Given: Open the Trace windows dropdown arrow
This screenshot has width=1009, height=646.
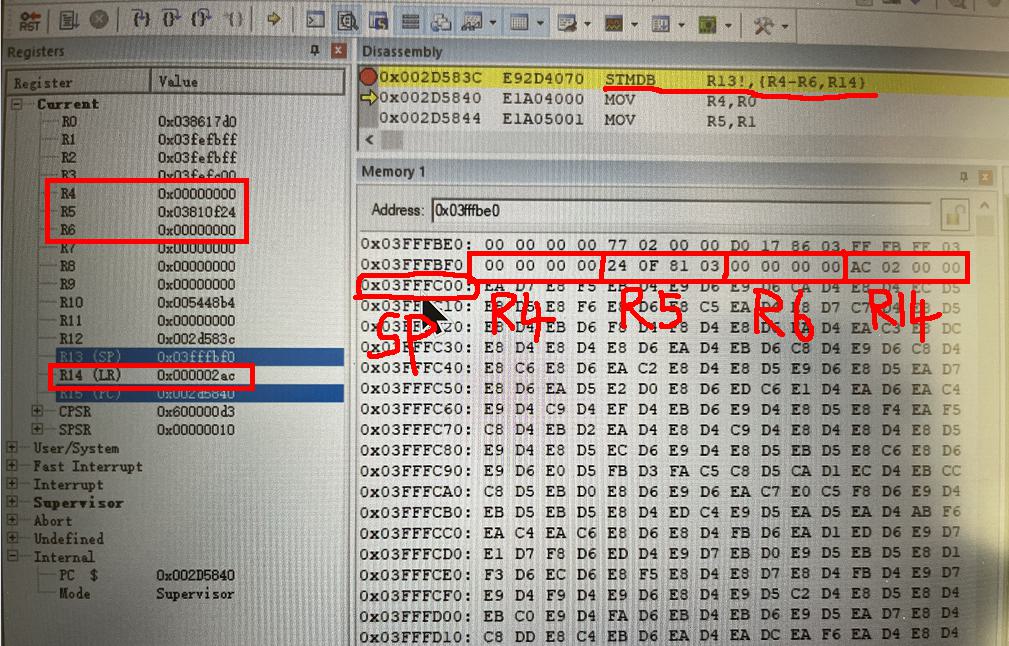Looking at the screenshot, I should pyautogui.click(x=681, y=26).
